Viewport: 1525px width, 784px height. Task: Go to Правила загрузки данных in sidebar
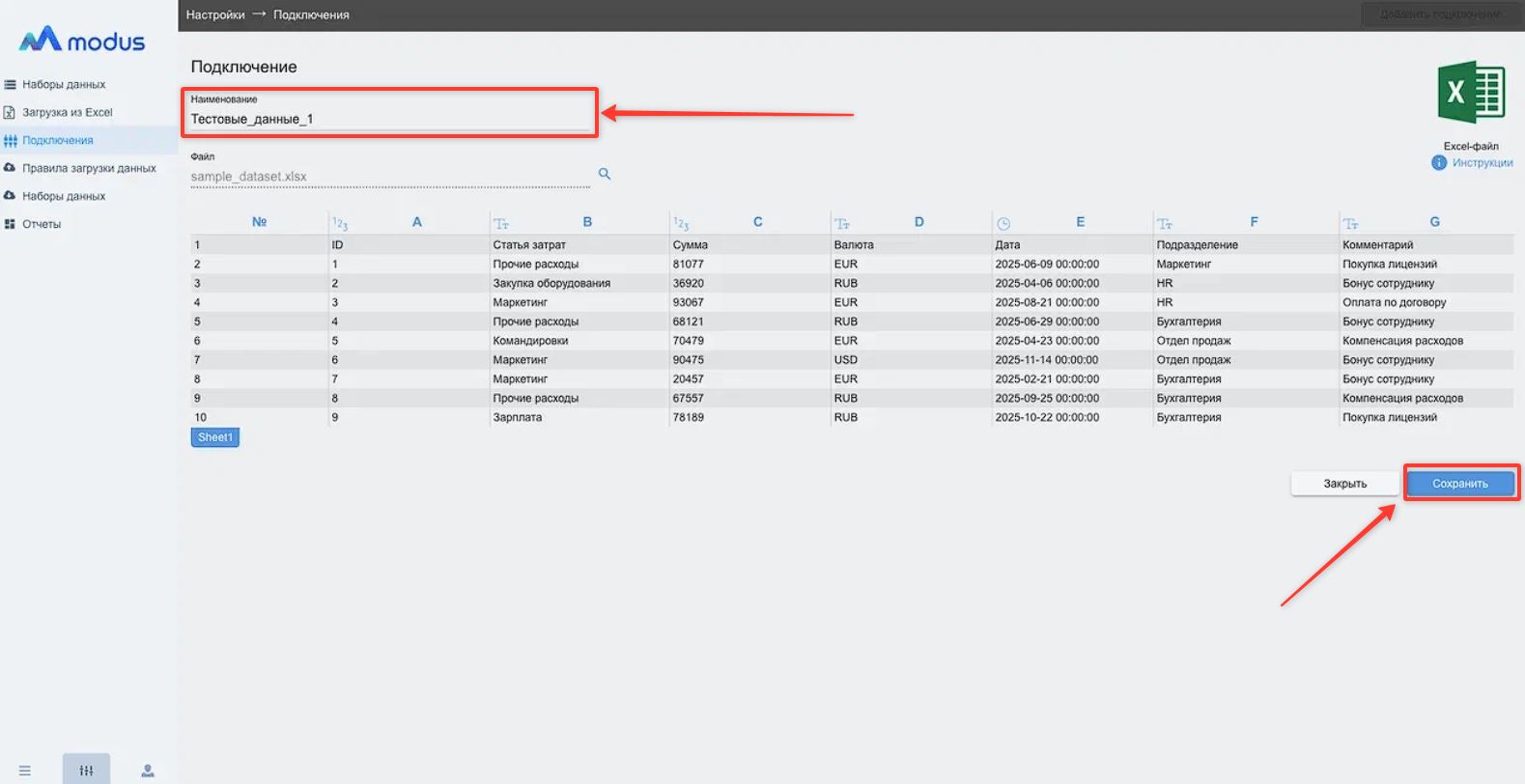click(x=89, y=168)
